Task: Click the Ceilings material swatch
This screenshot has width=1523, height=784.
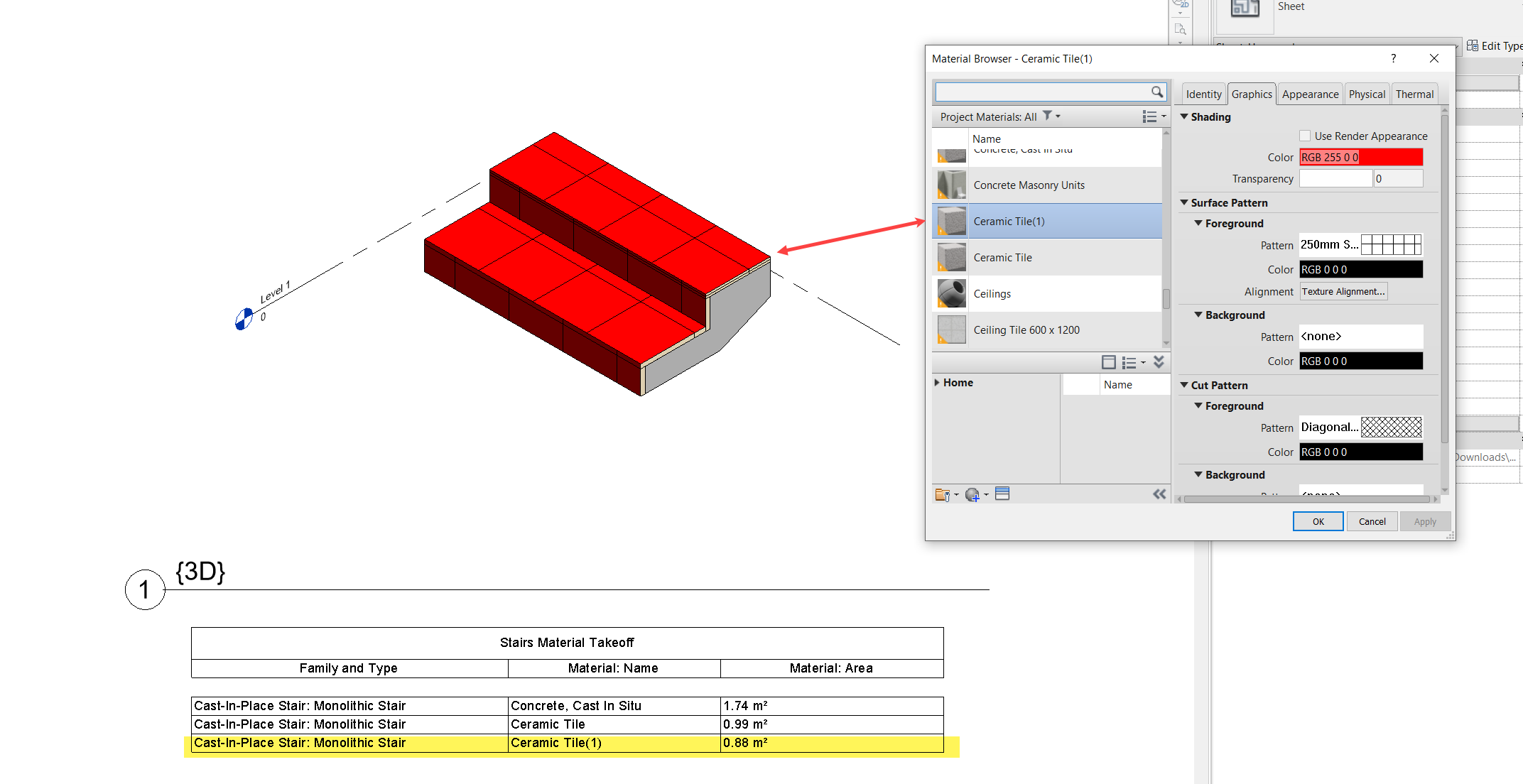Action: [950, 293]
